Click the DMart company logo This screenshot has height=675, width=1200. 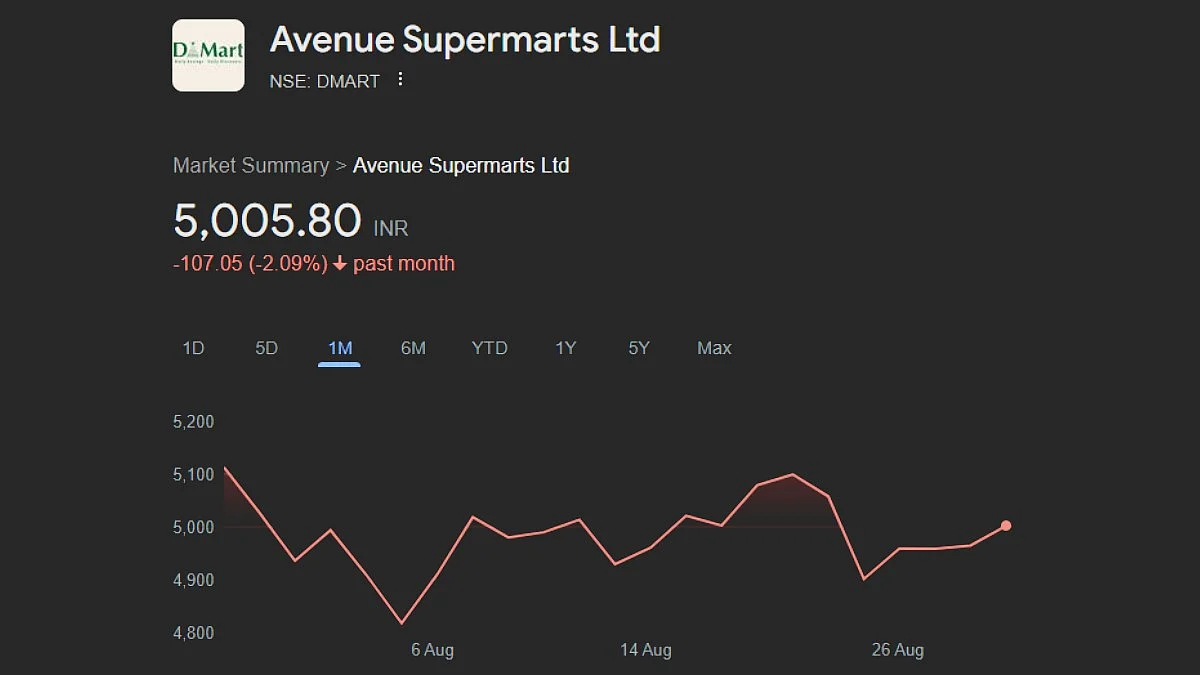click(x=208, y=55)
